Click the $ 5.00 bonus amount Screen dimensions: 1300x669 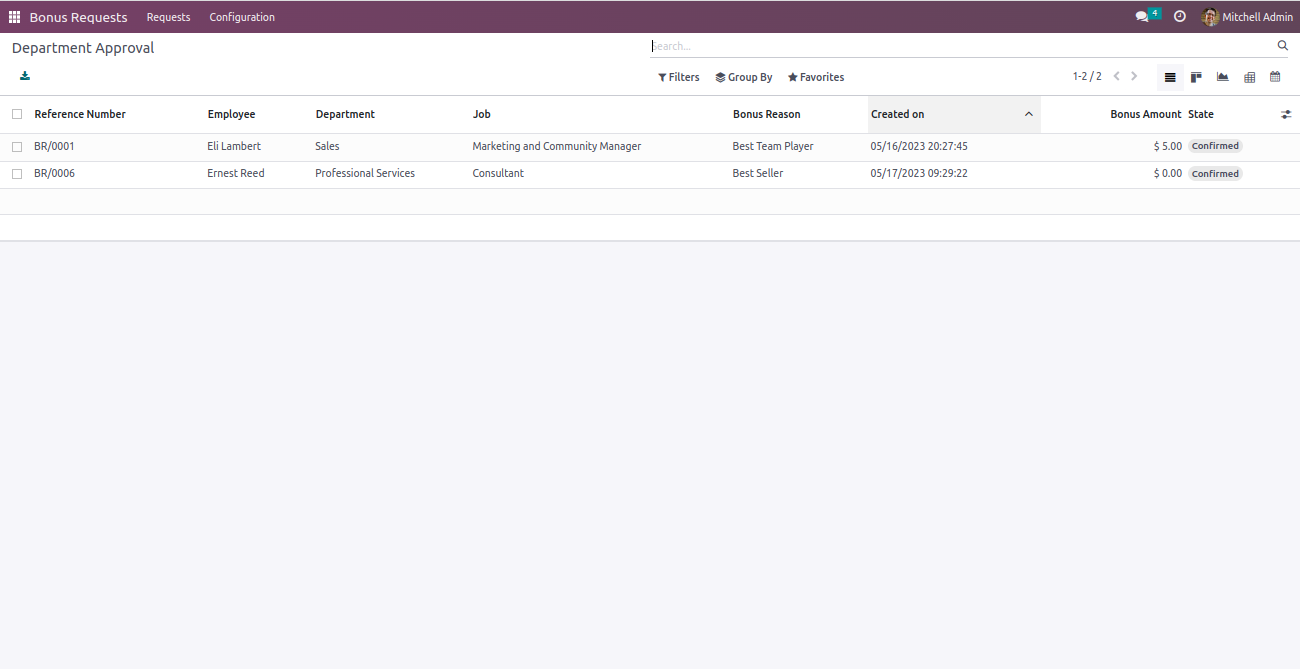[x=1167, y=146]
